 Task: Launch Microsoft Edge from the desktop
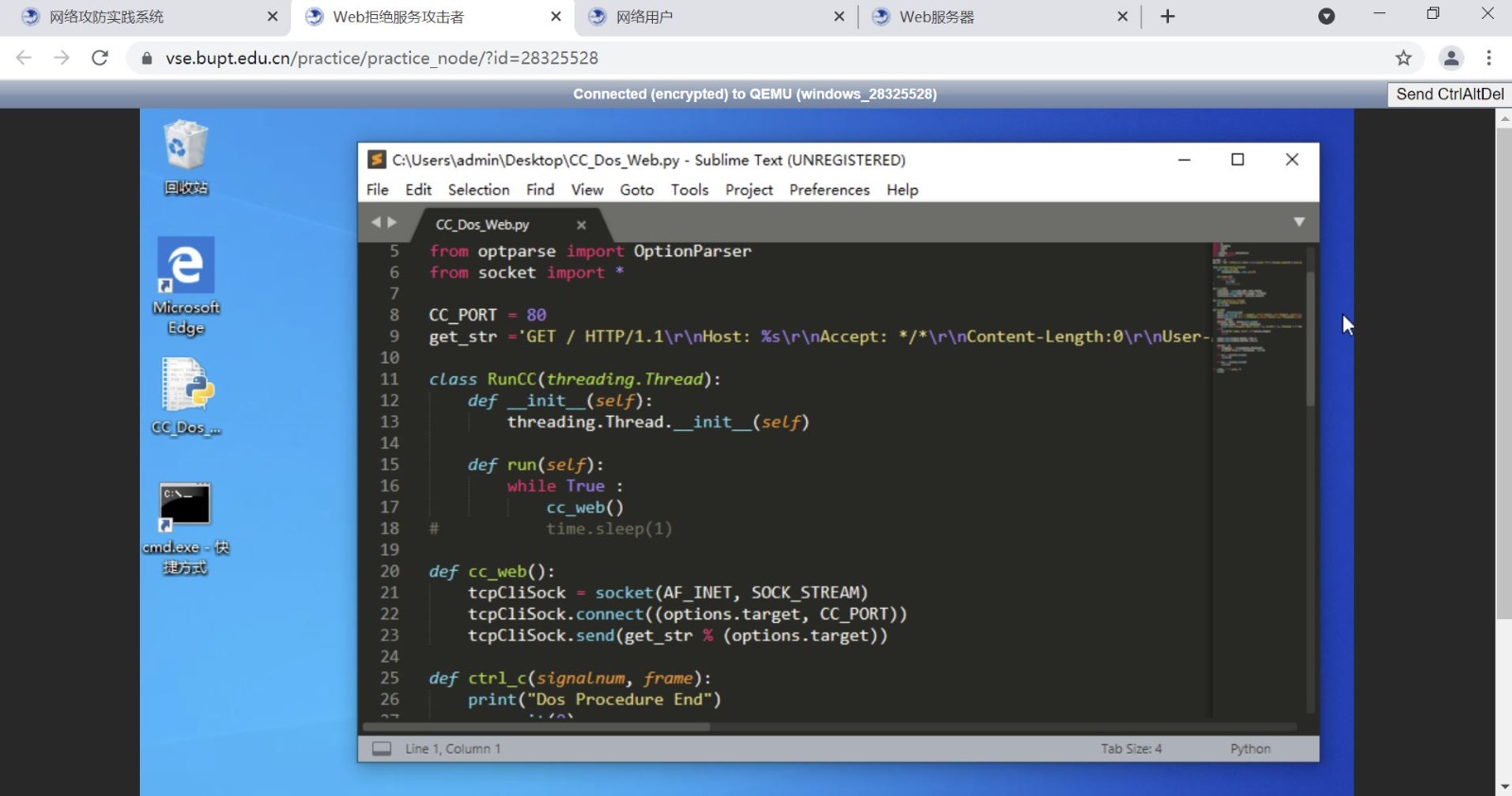(186, 286)
